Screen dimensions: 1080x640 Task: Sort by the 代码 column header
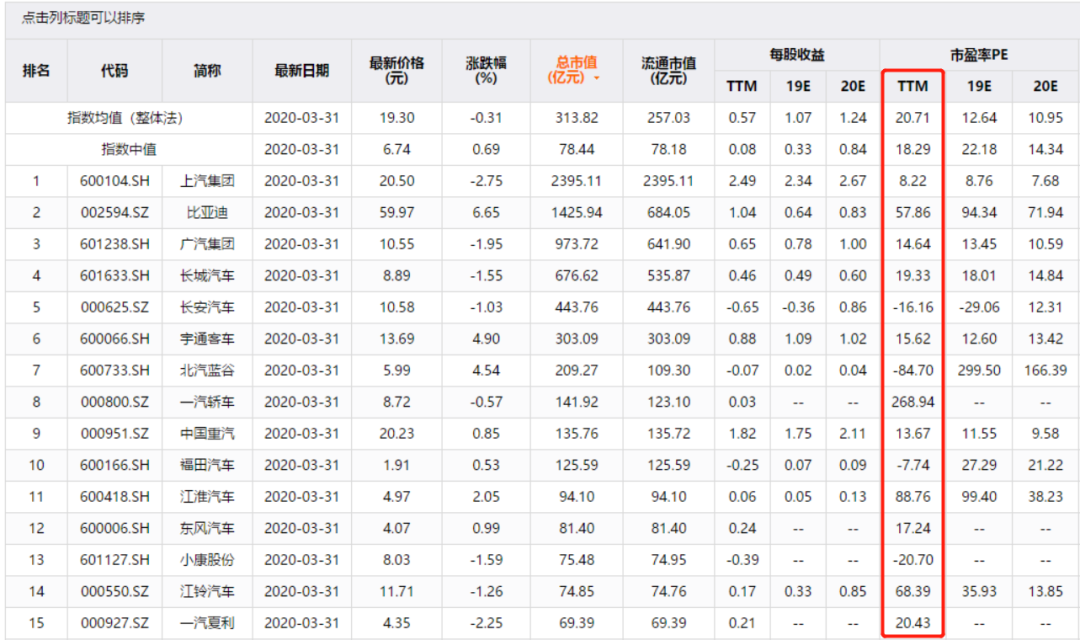(x=114, y=70)
